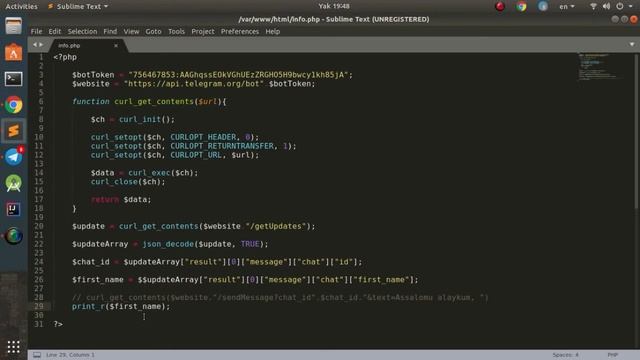640x360 pixels.
Task: Select the Sublime Text dock icon
Action: point(13,131)
